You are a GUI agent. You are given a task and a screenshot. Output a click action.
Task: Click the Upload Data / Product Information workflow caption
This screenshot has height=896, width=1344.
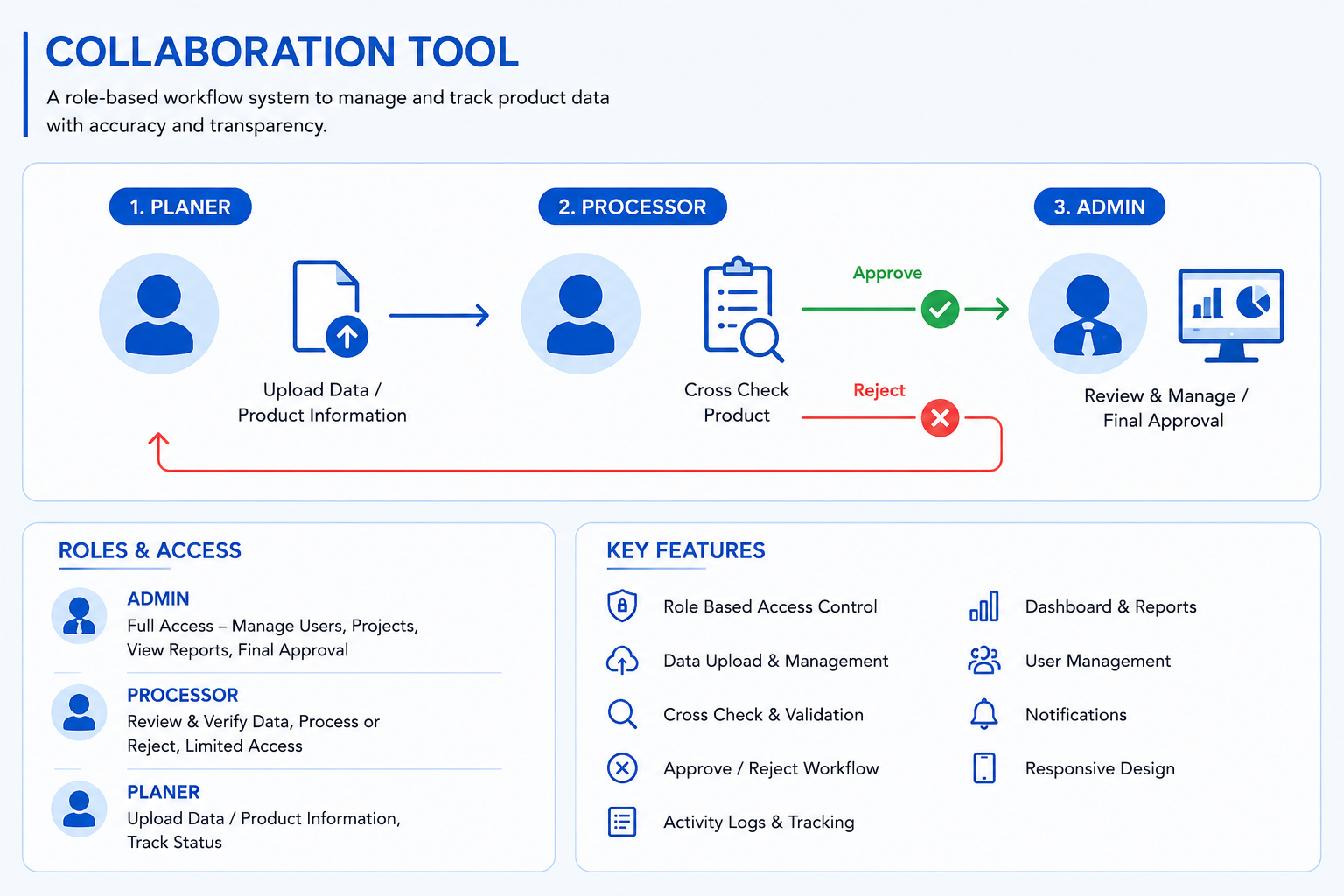(x=322, y=402)
